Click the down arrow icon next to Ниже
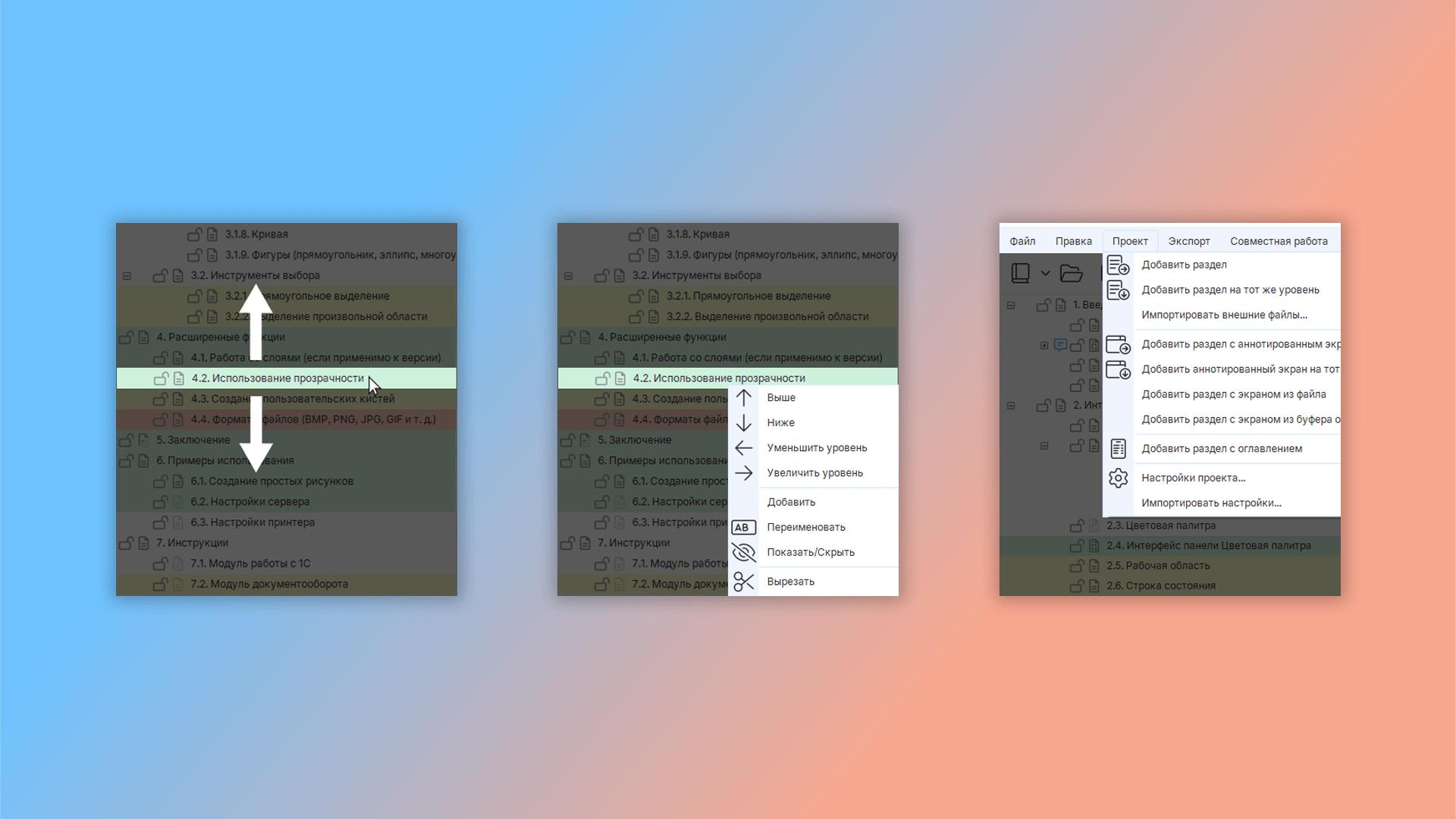Screen dimensions: 1456x819 [x=743, y=422]
